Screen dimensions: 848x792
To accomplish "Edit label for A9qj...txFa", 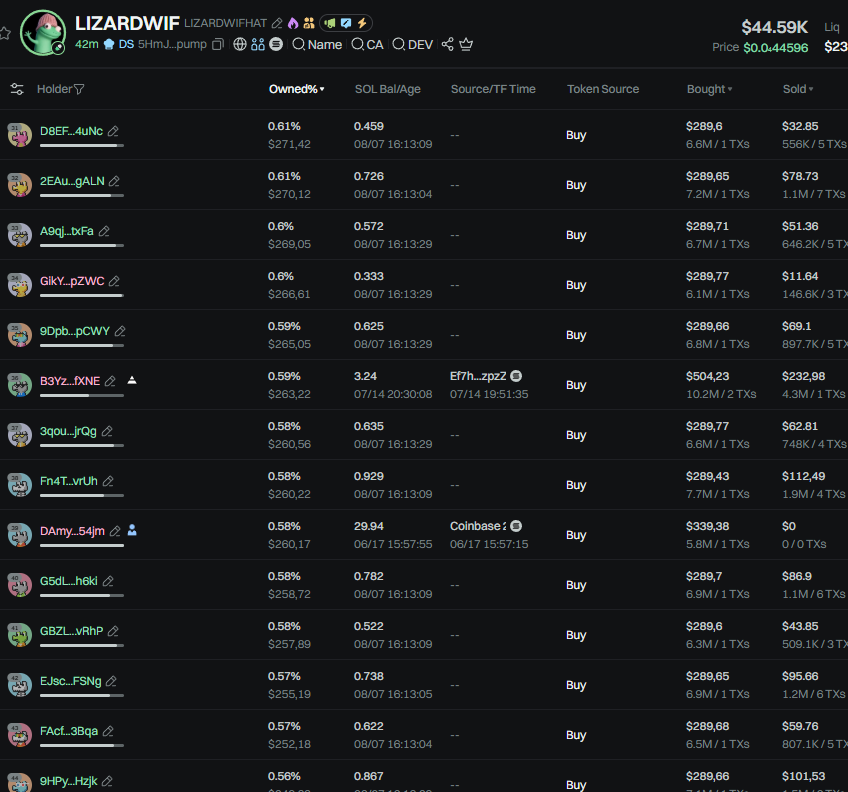I will coord(104,231).
